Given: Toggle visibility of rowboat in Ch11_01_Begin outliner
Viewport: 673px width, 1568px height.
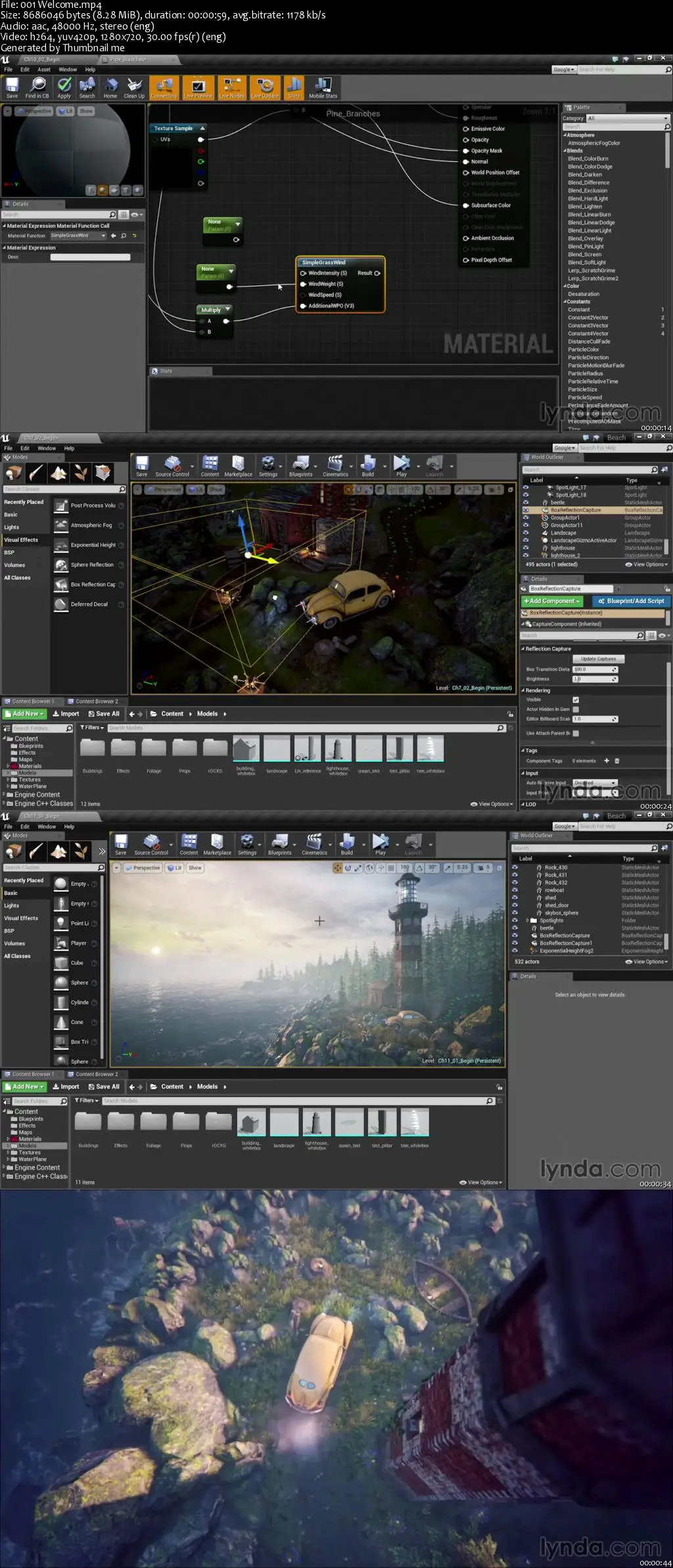Looking at the screenshot, I should (x=515, y=890).
